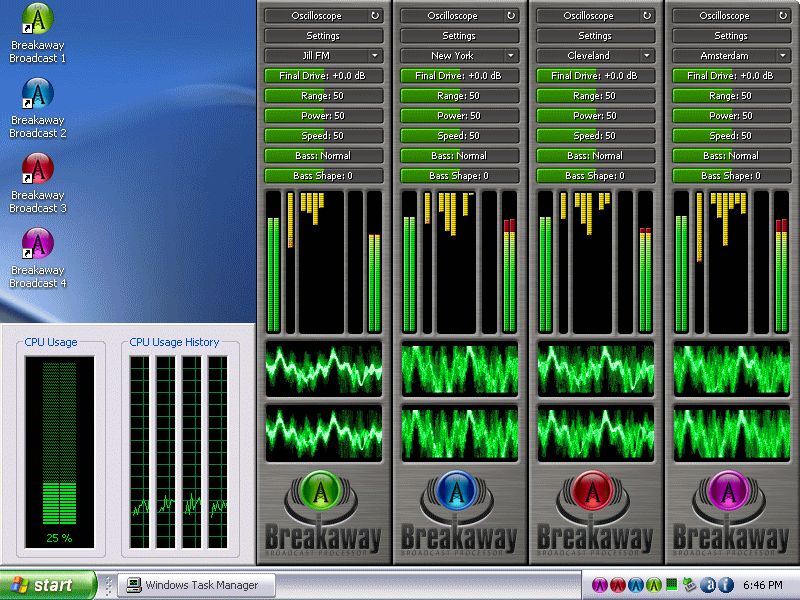The width and height of the screenshot is (800, 600).
Task: Adjust Final Drive slider in New York panel
Action: (460, 76)
